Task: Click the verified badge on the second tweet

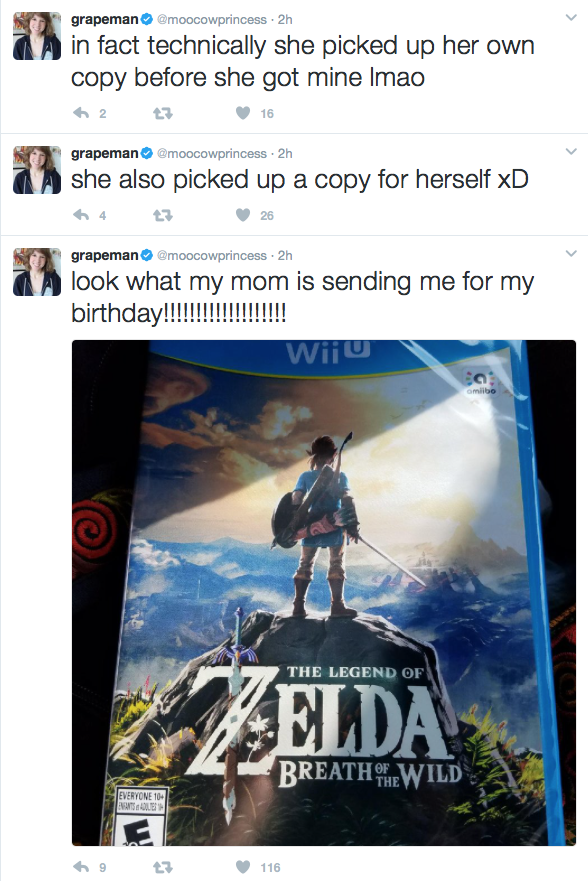Action: 147,153
